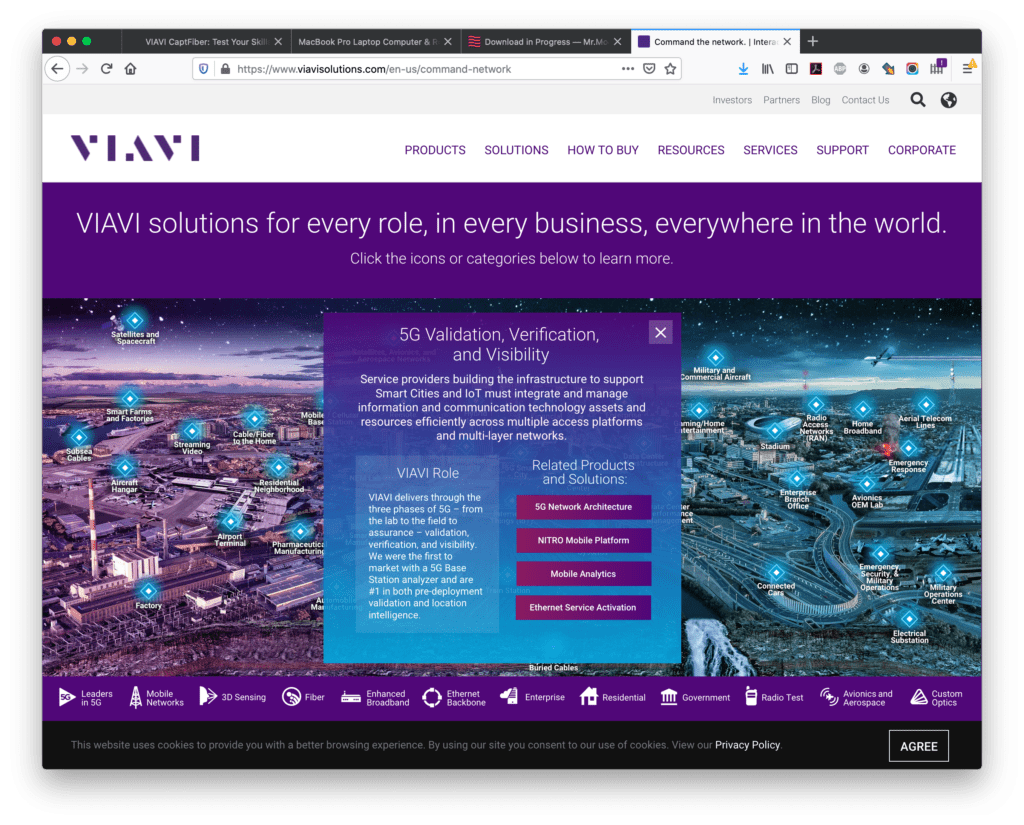
Task: Select the Factory map marker
Action: tap(148, 591)
